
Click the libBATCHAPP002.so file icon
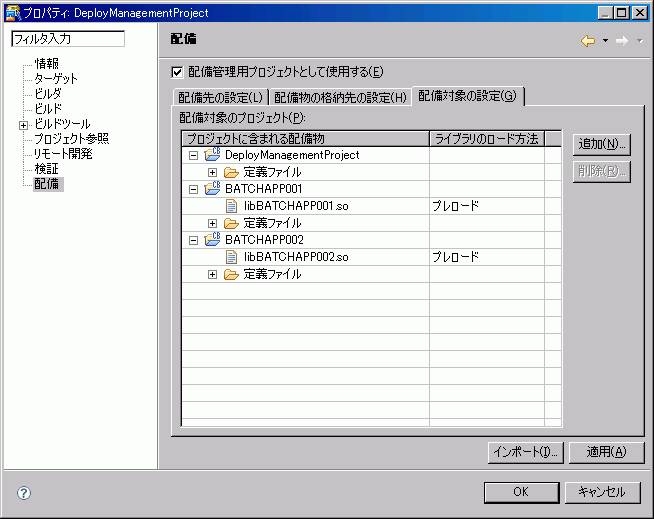pyautogui.click(x=231, y=257)
